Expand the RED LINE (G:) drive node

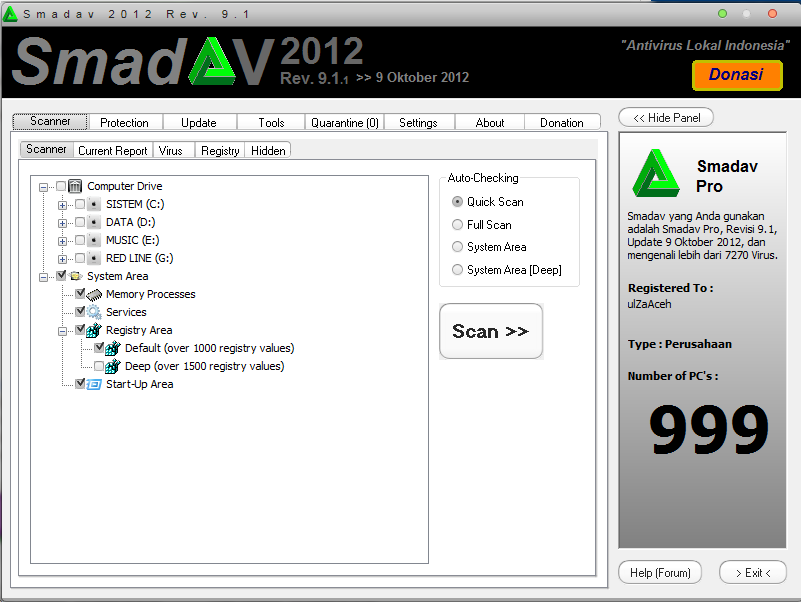coord(62,259)
